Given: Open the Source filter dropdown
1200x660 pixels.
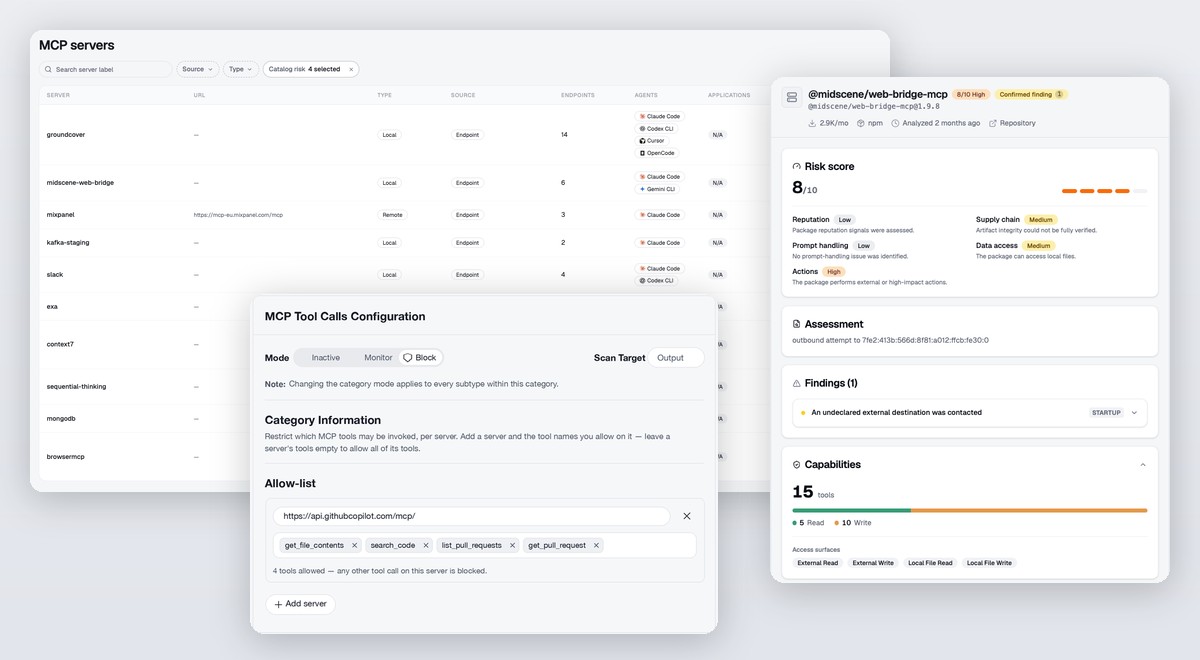Looking at the screenshot, I should point(198,69).
